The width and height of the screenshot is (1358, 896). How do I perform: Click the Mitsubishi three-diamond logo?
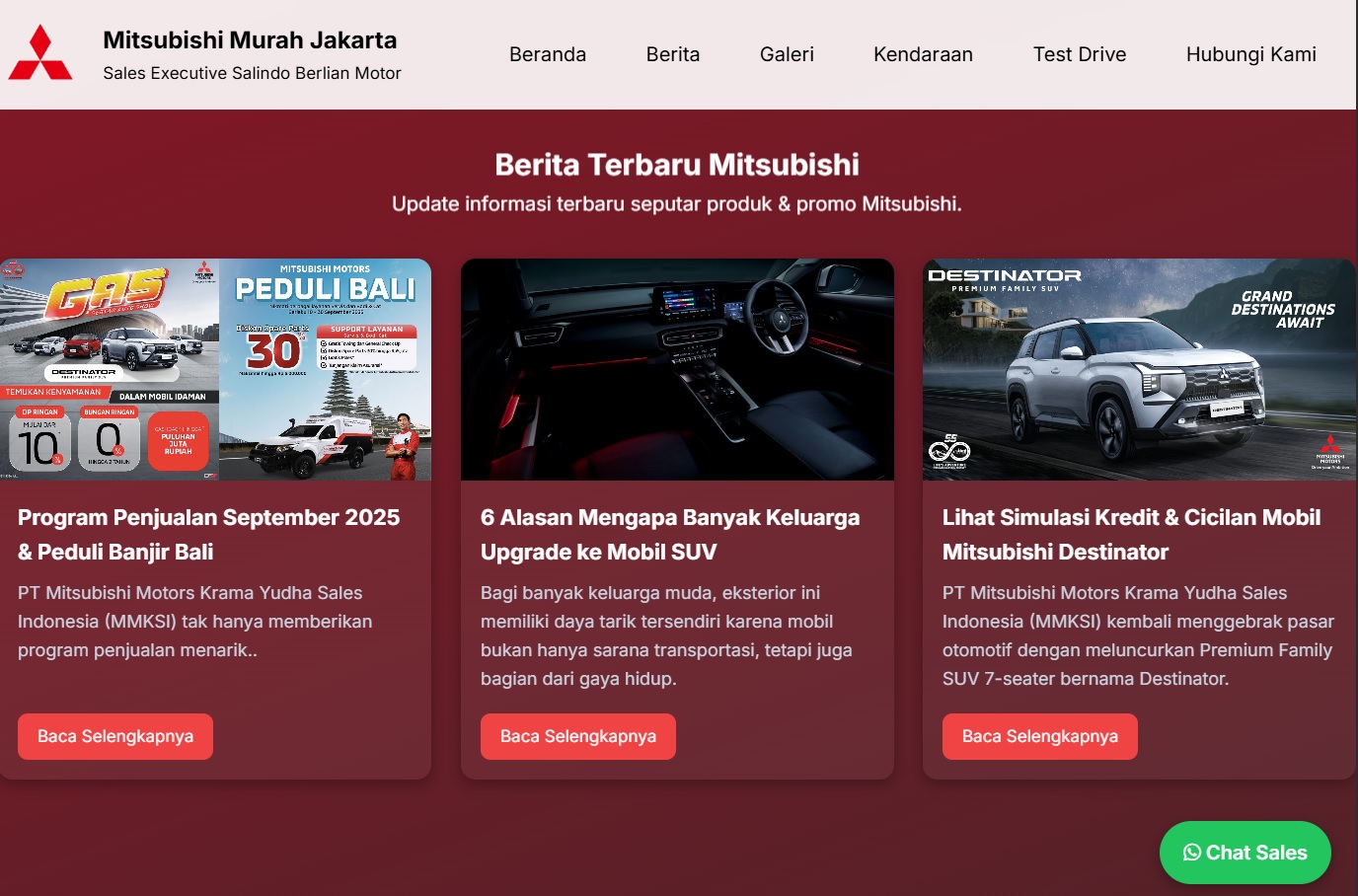[x=39, y=52]
